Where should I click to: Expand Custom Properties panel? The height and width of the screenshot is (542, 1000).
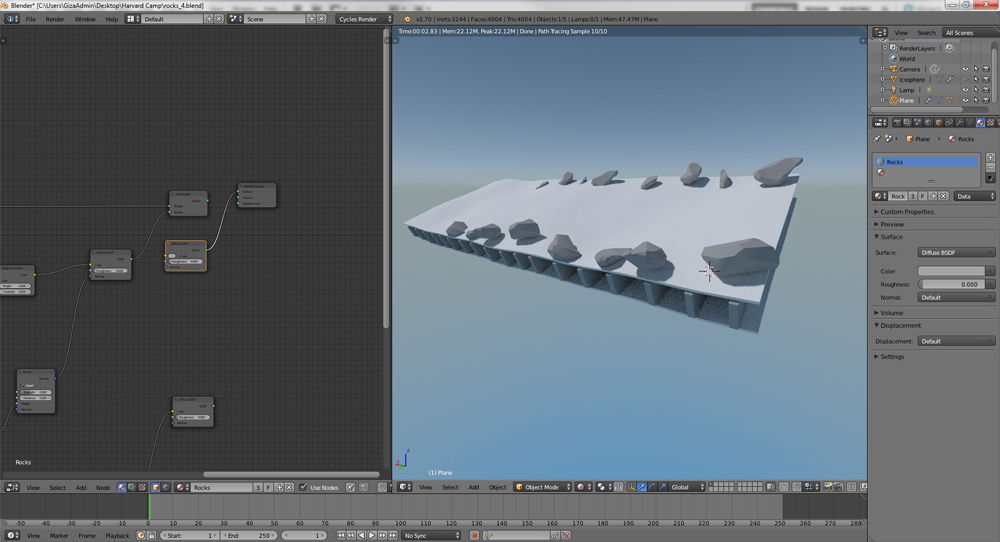(x=906, y=212)
